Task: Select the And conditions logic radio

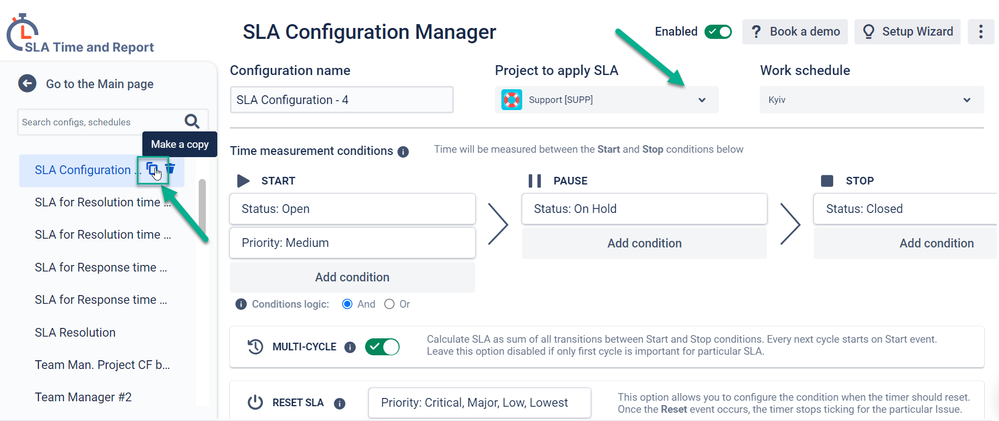Action: point(347,304)
